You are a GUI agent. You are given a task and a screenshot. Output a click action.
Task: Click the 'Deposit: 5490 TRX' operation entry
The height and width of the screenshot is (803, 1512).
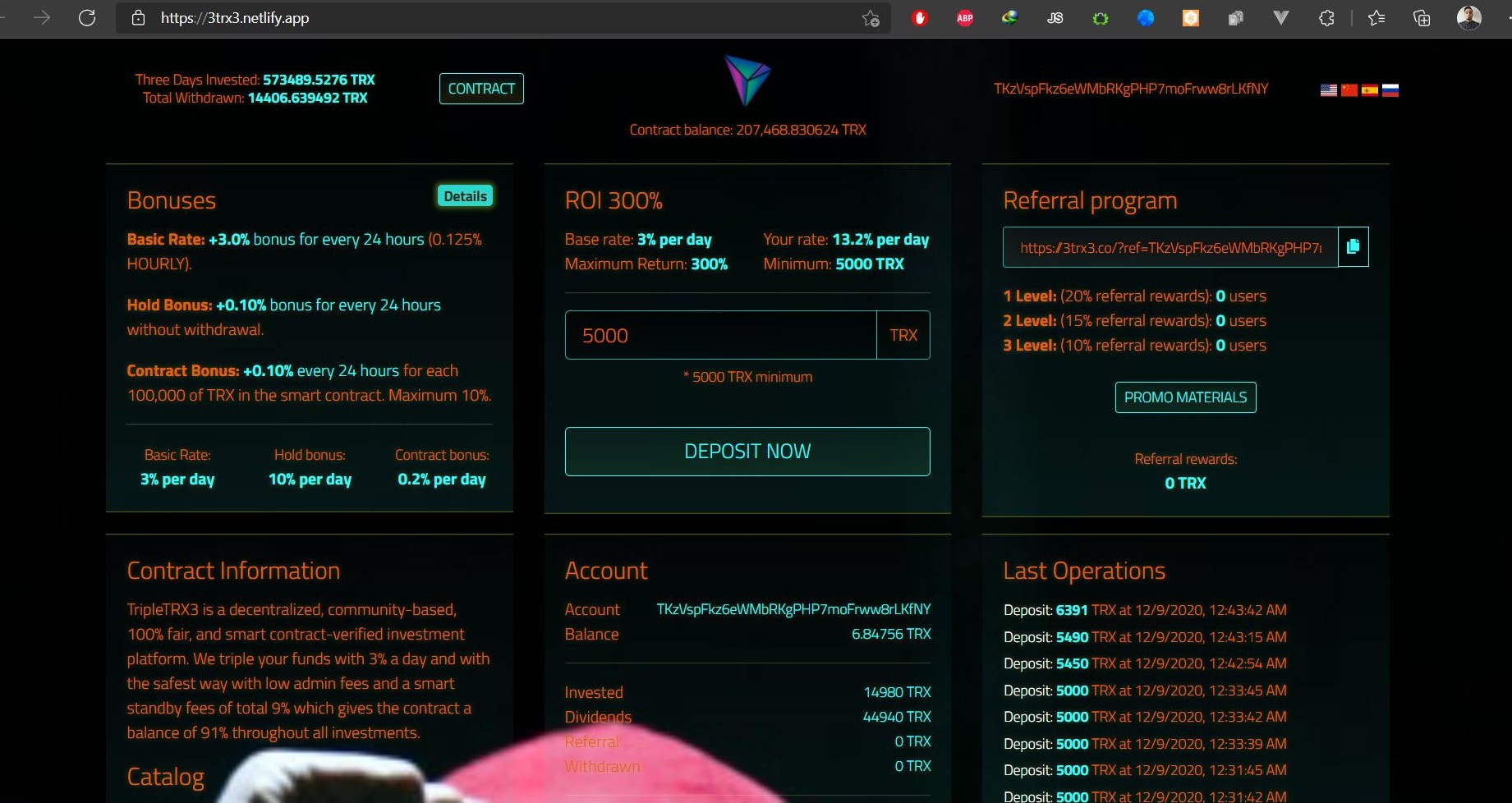[x=1145, y=637]
